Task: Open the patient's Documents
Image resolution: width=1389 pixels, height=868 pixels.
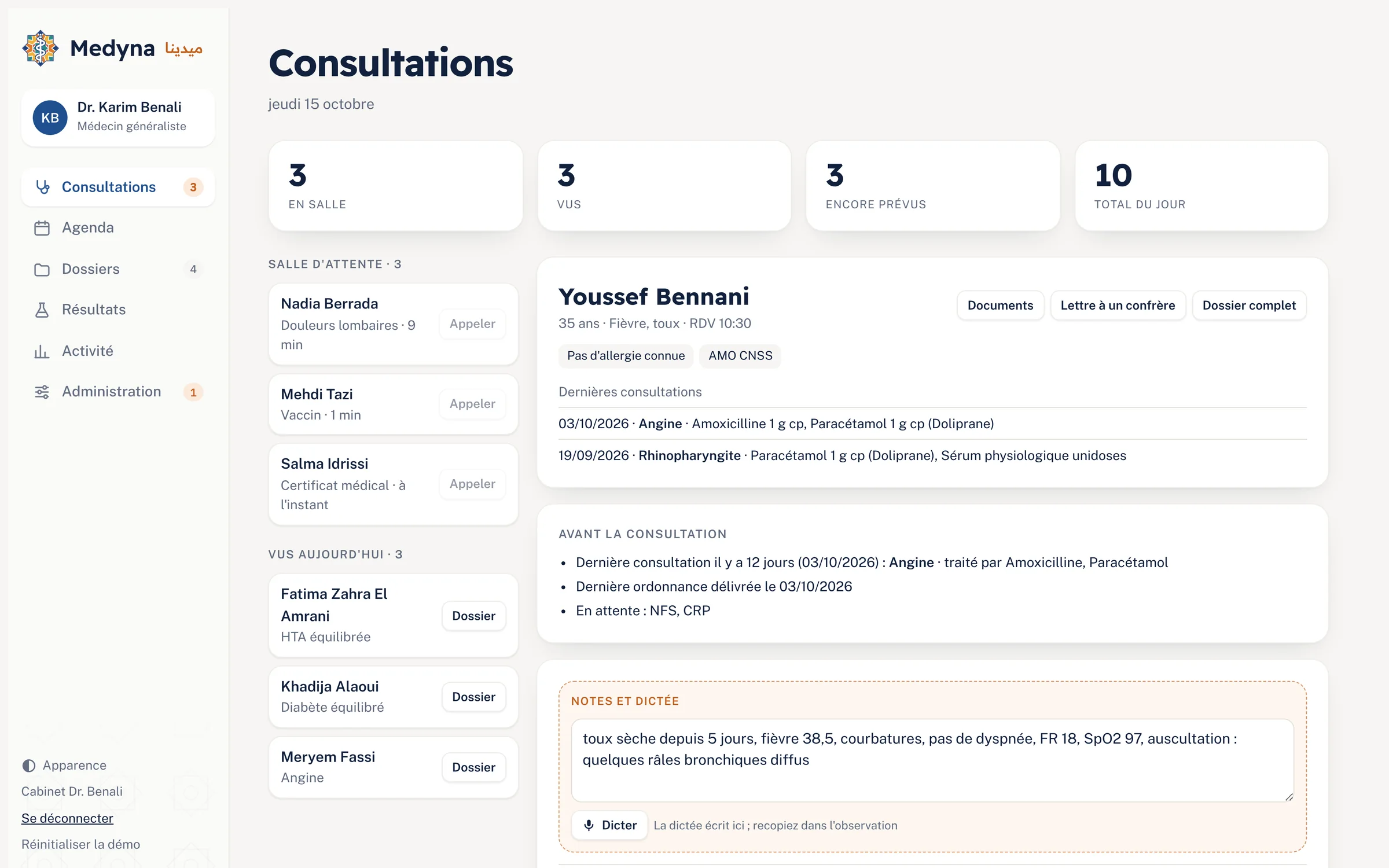Action: [x=1000, y=305]
